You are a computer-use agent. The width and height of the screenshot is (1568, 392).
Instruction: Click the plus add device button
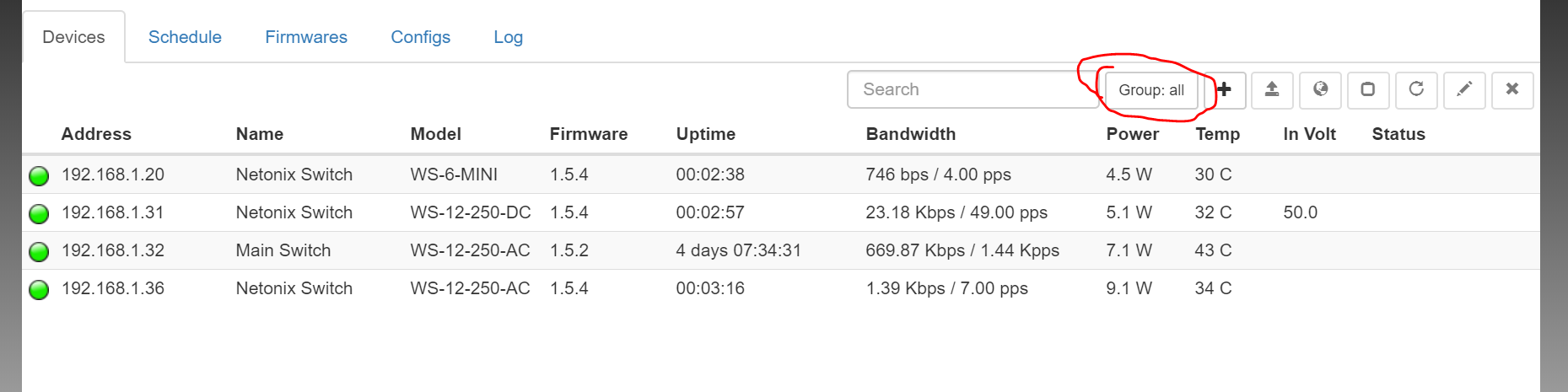[x=1225, y=89]
